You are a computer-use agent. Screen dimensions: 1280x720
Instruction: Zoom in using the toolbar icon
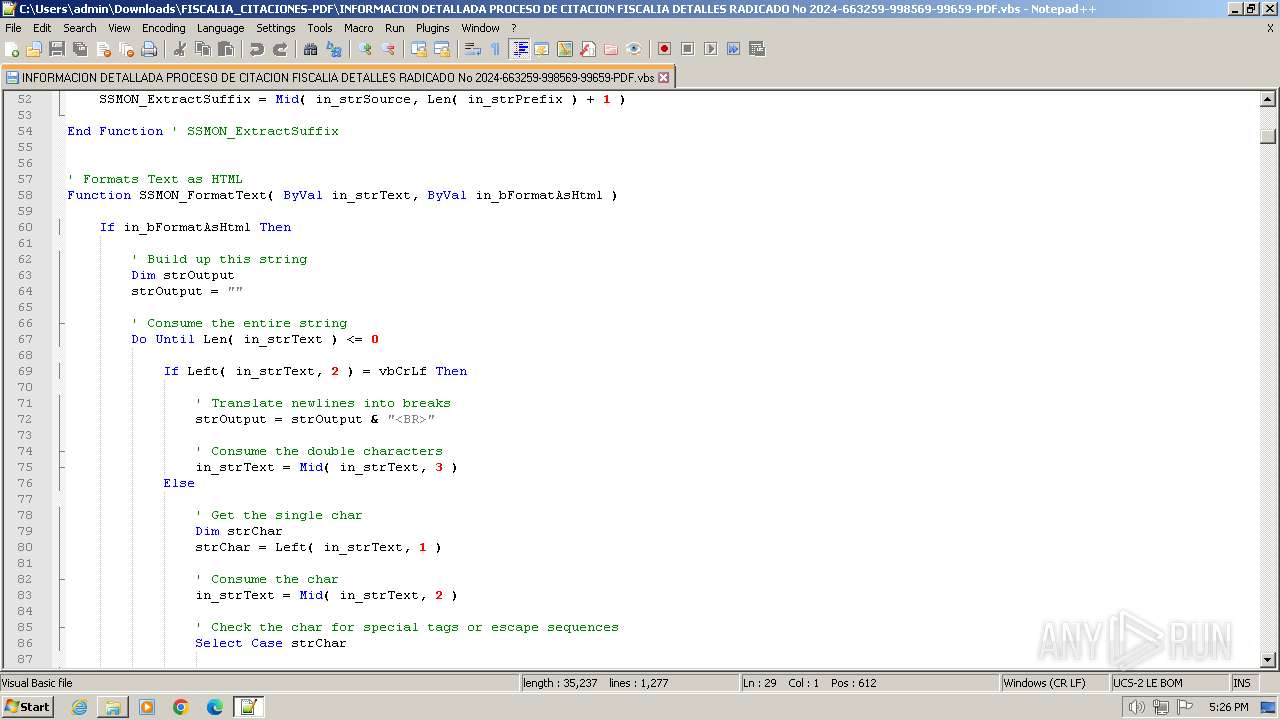coord(365,49)
